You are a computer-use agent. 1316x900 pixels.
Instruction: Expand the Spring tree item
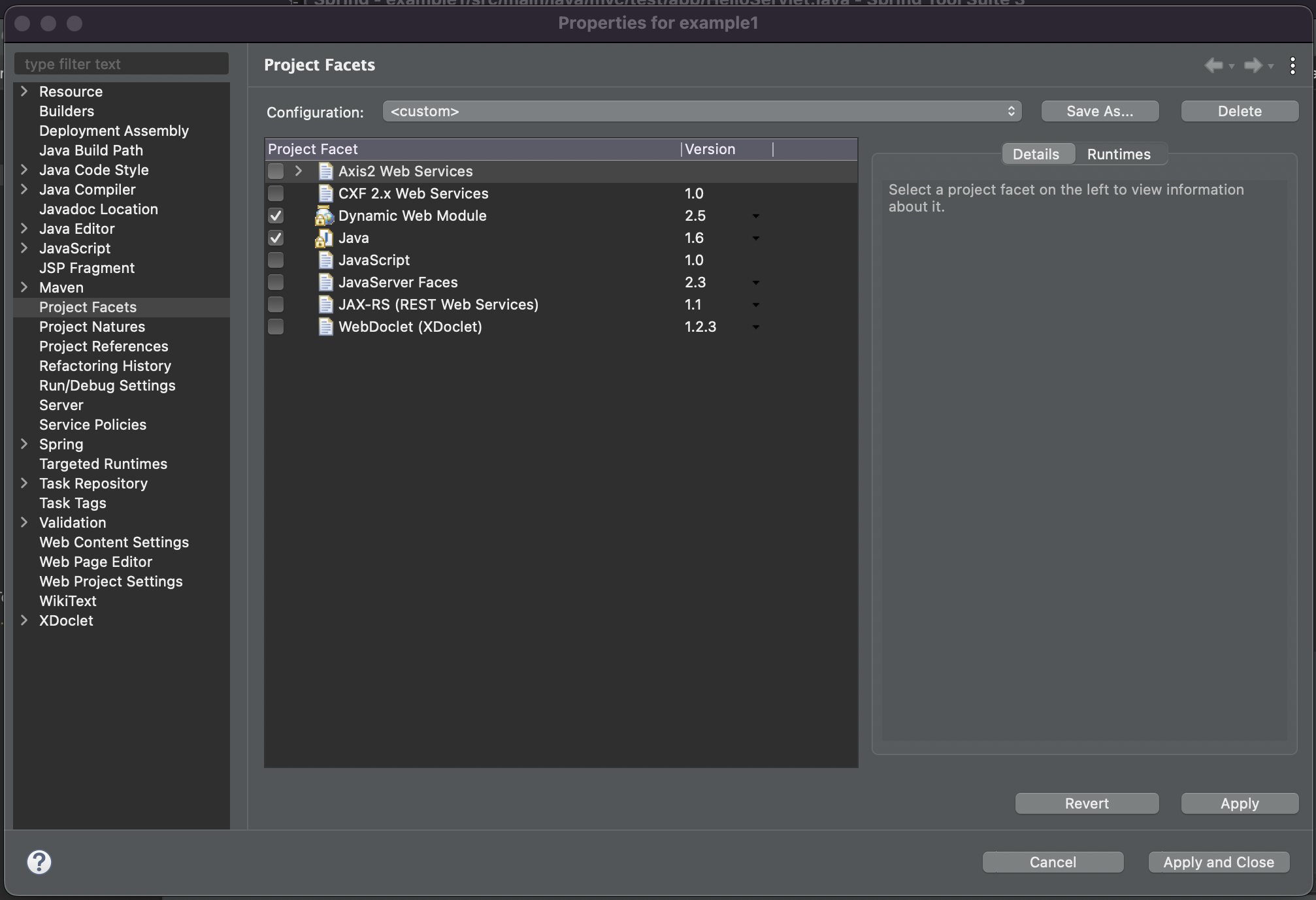[24, 444]
